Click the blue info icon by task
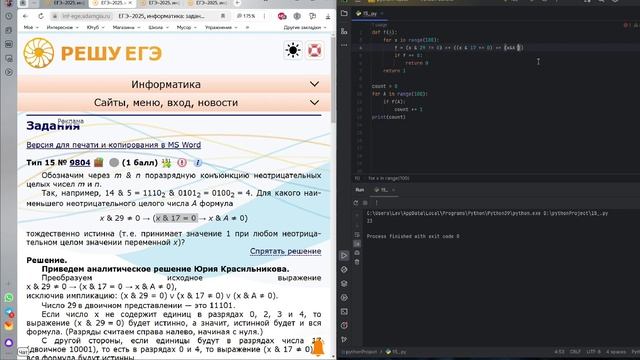Image resolution: width=640 pixels, height=360 pixels. 198,162
